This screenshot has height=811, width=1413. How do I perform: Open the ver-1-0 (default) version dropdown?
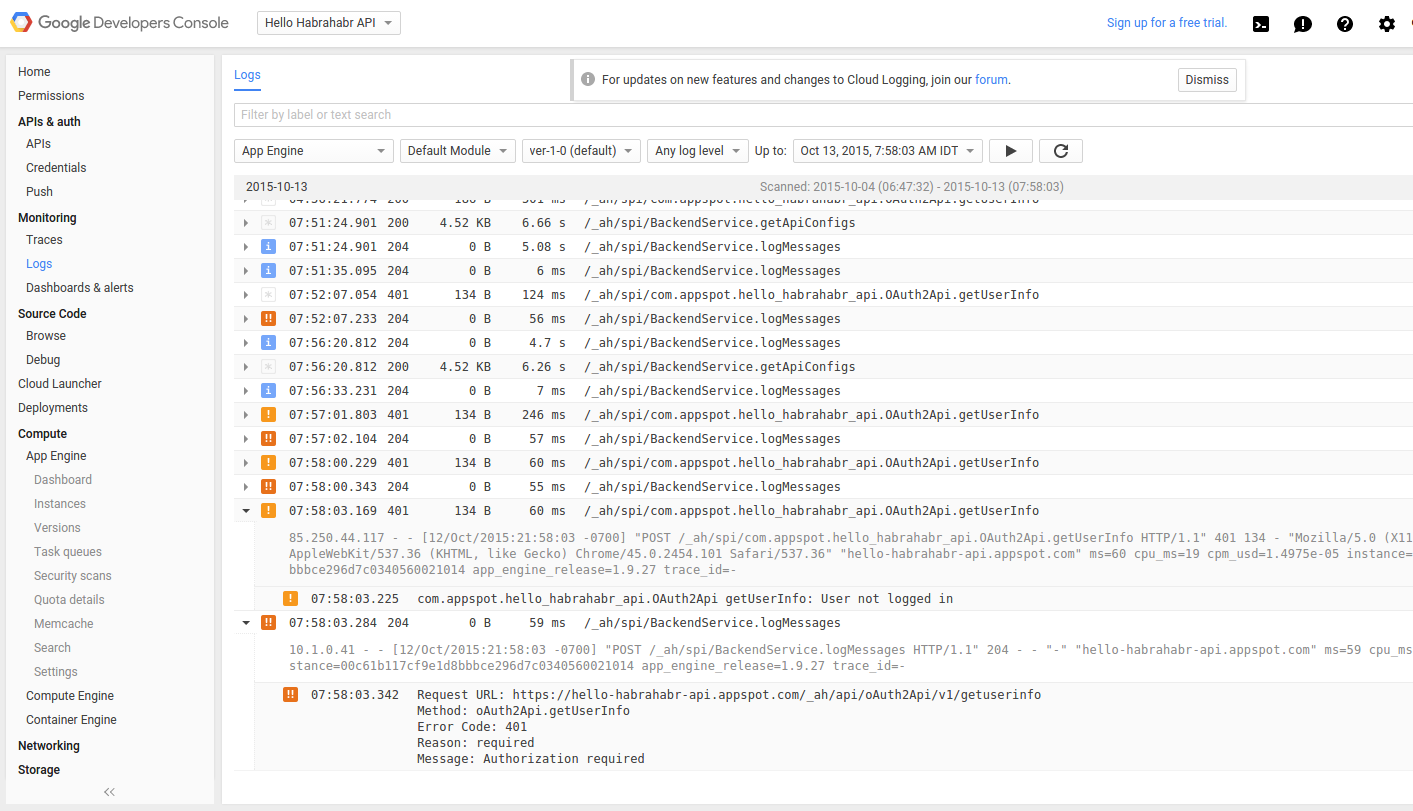point(581,151)
